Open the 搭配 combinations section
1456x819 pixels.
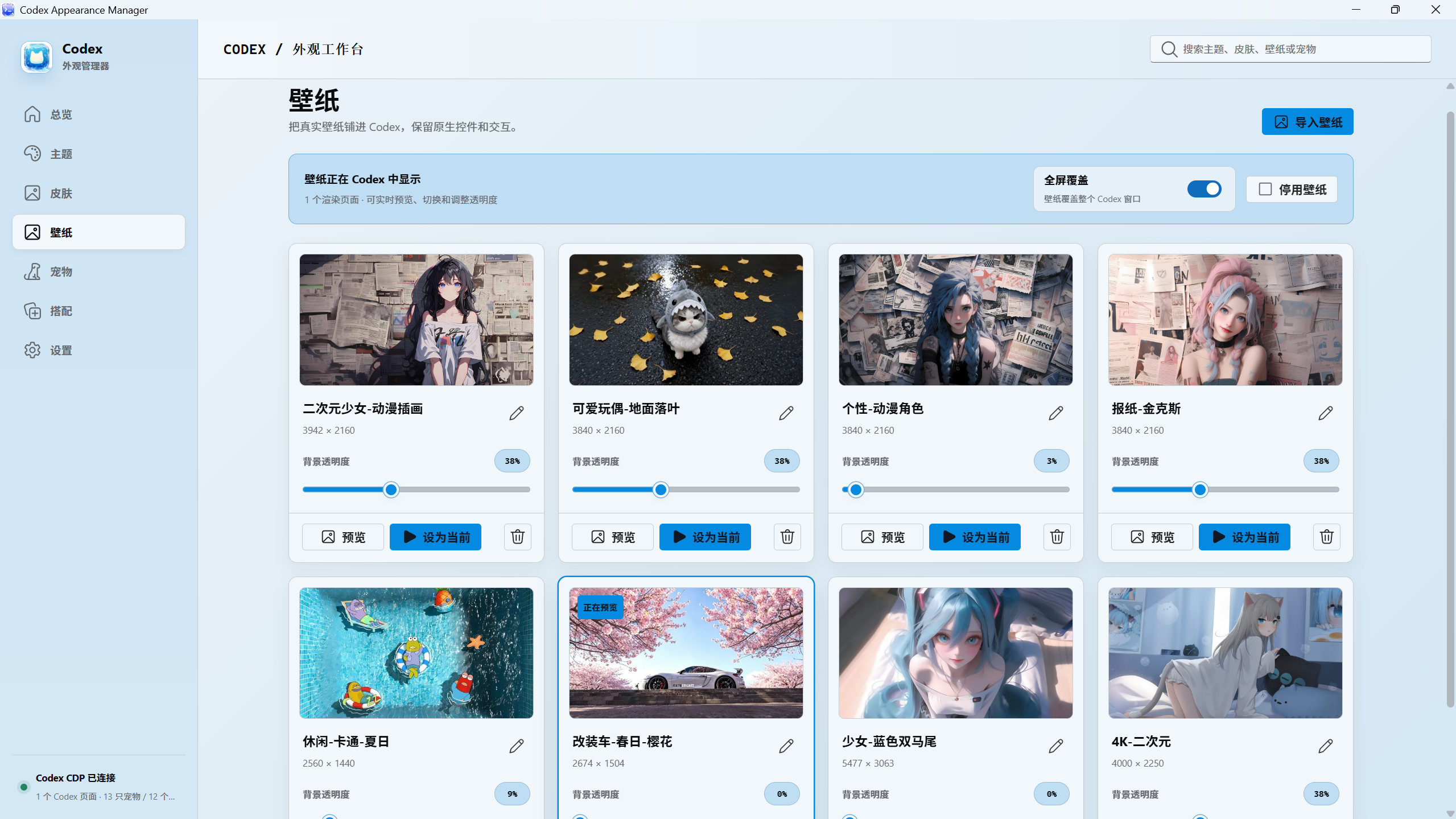98,311
